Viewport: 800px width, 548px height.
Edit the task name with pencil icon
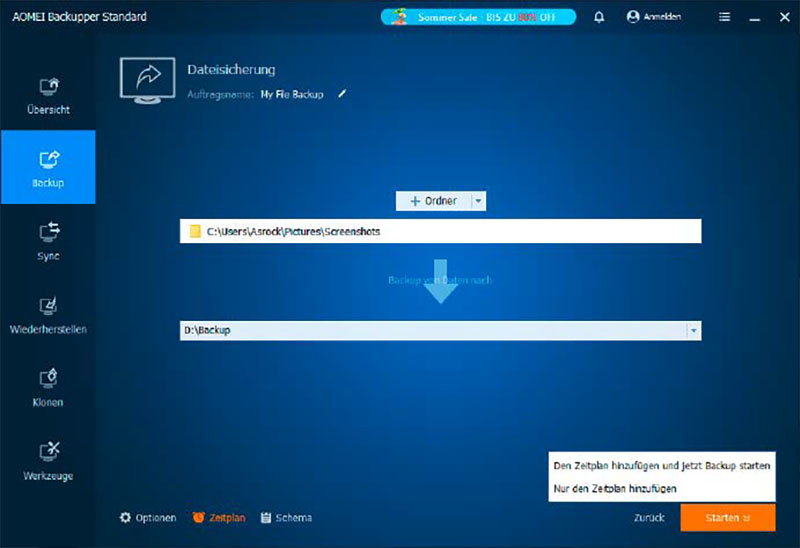tap(342, 94)
